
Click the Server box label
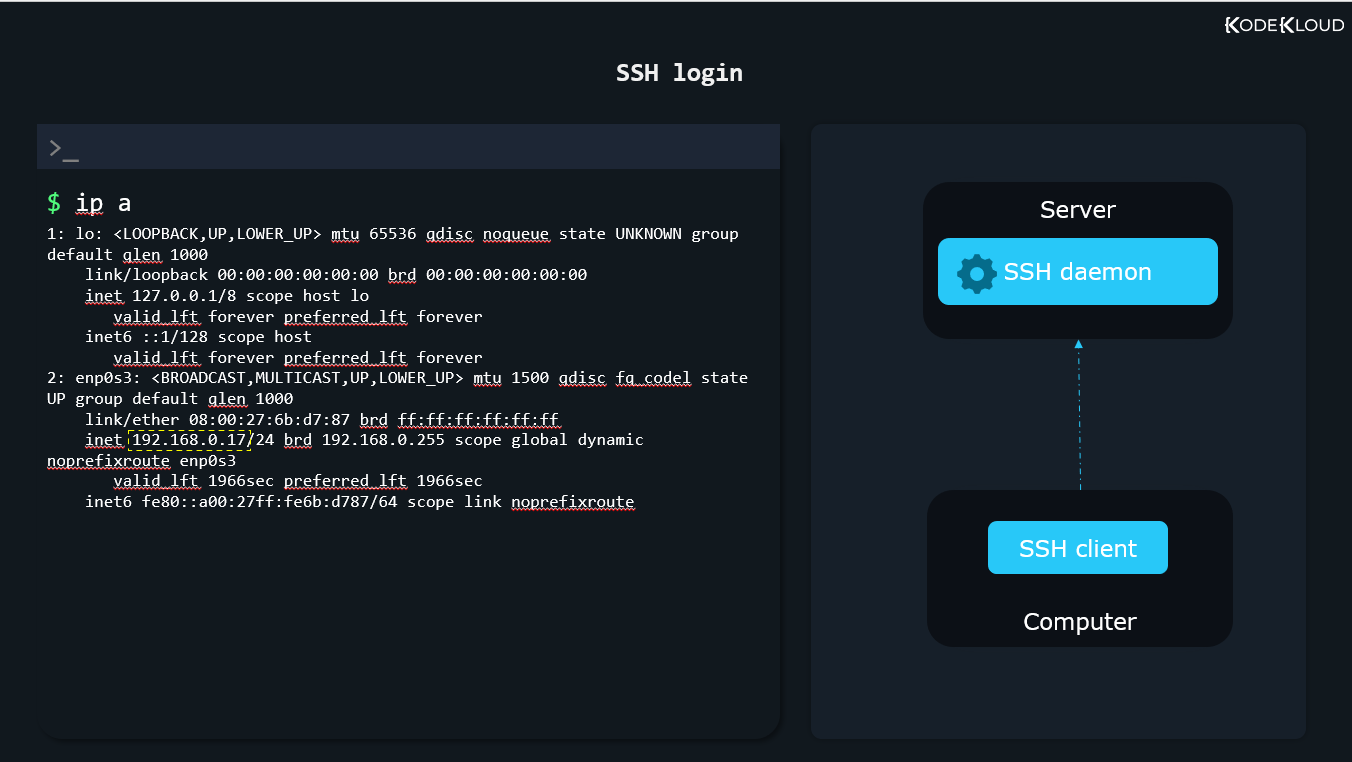coord(1077,210)
